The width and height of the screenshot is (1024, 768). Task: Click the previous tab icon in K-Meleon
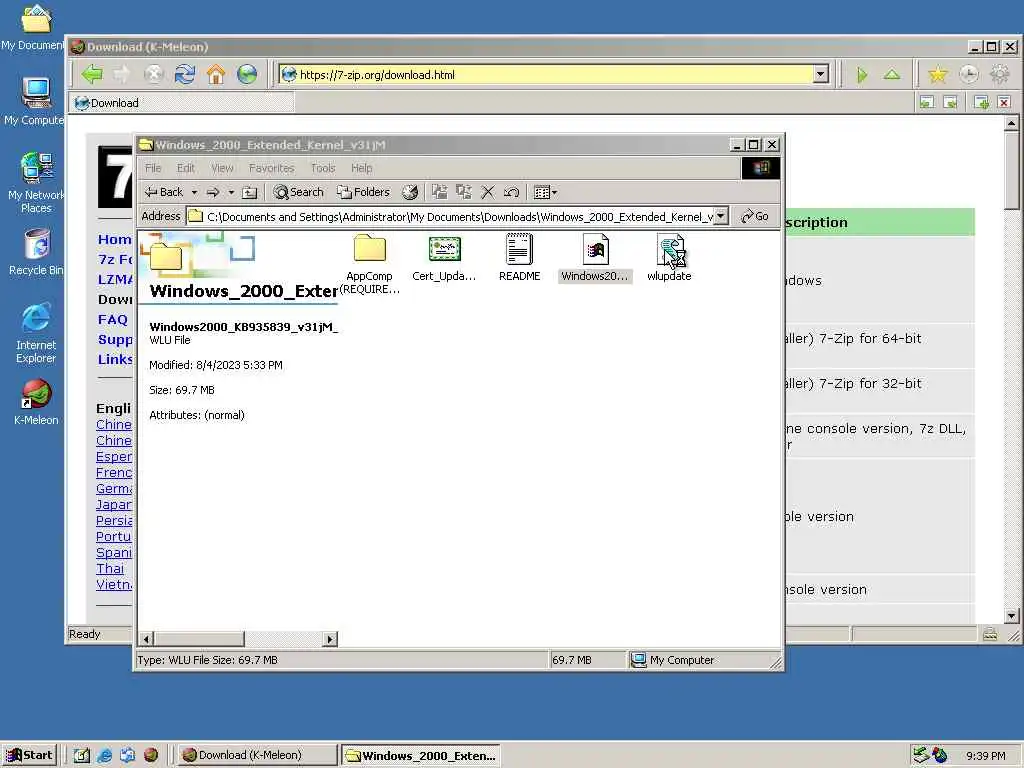[x=926, y=103]
